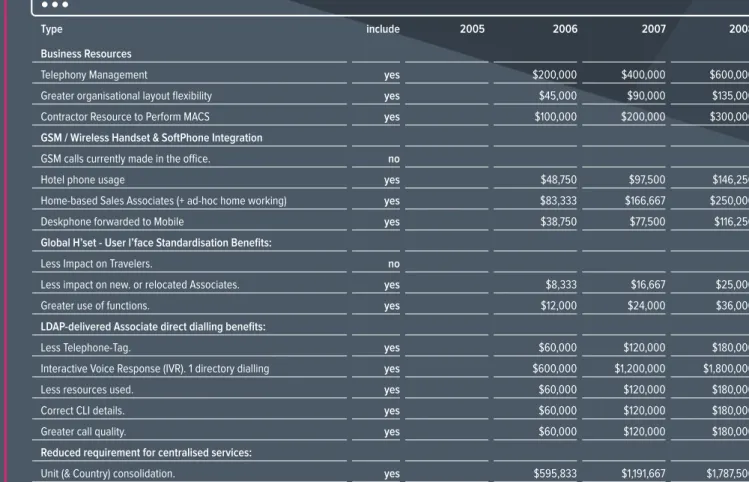
Task: Click the $48,750 cell
Action: [x=558, y=180]
